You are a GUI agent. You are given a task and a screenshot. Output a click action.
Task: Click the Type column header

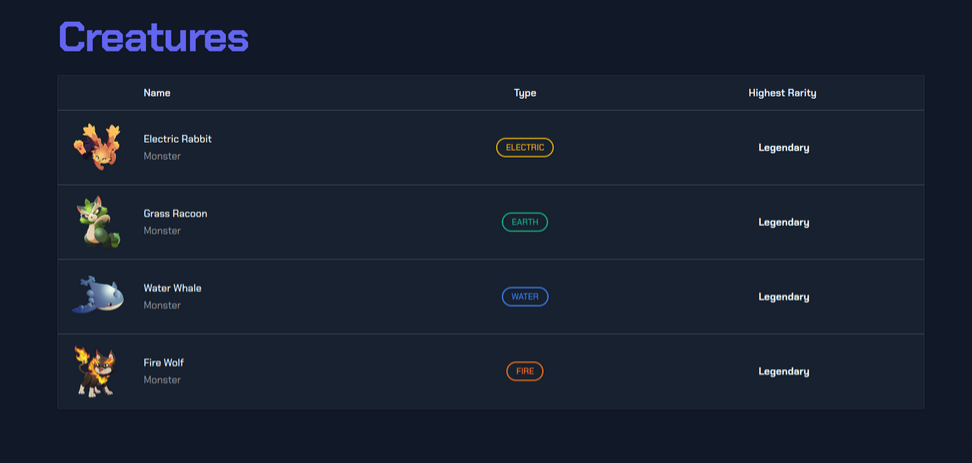point(525,93)
